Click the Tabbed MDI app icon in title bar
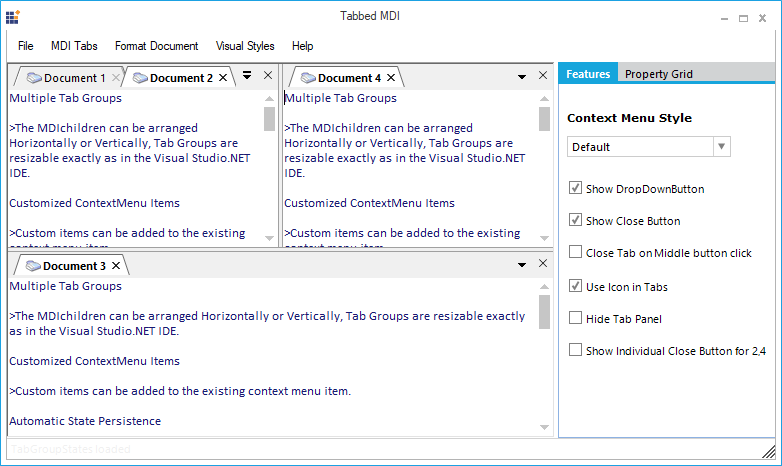Image resolution: width=782 pixels, height=466 pixels. pos(12,17)
